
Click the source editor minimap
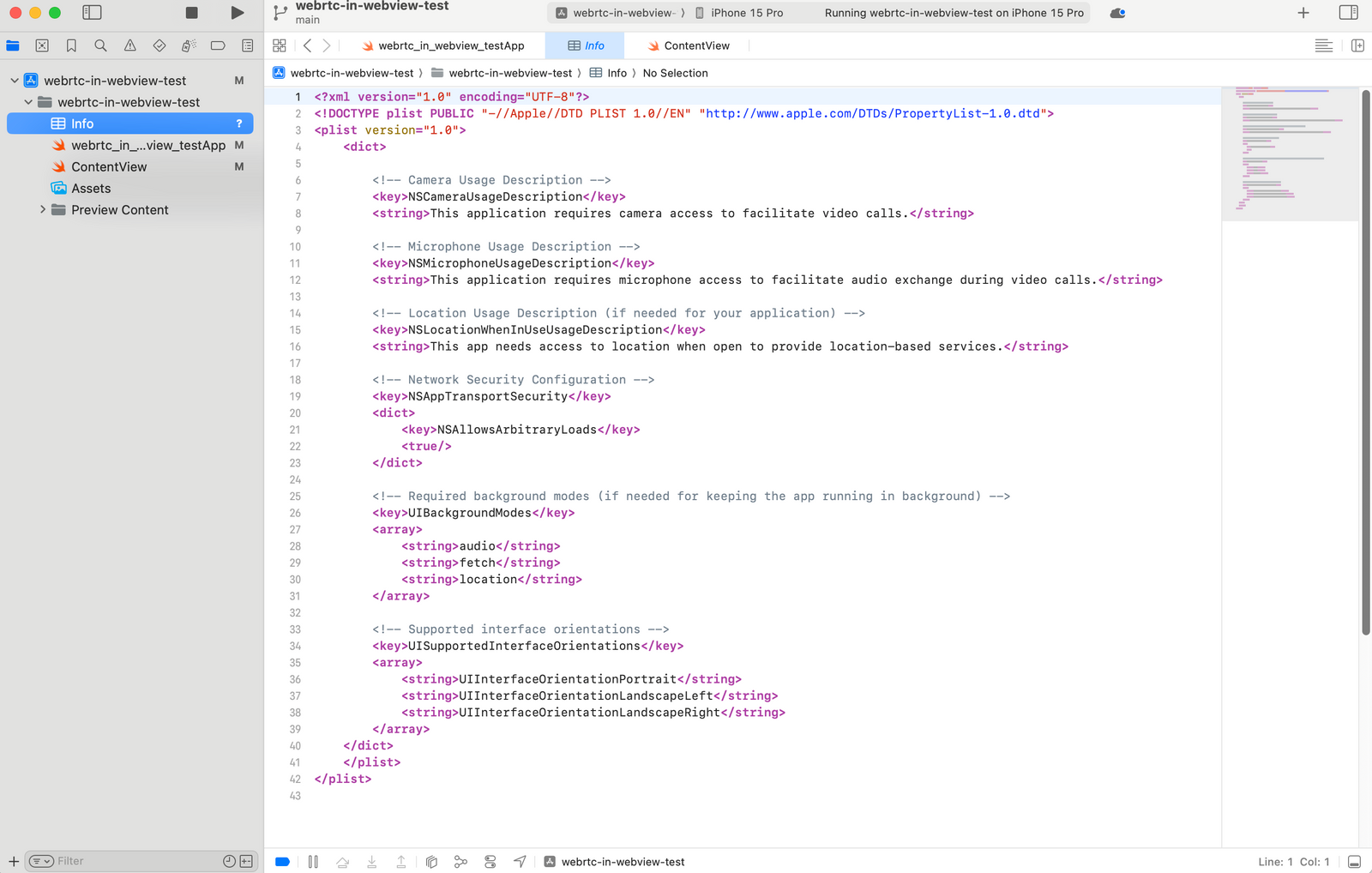[1290, 153]
